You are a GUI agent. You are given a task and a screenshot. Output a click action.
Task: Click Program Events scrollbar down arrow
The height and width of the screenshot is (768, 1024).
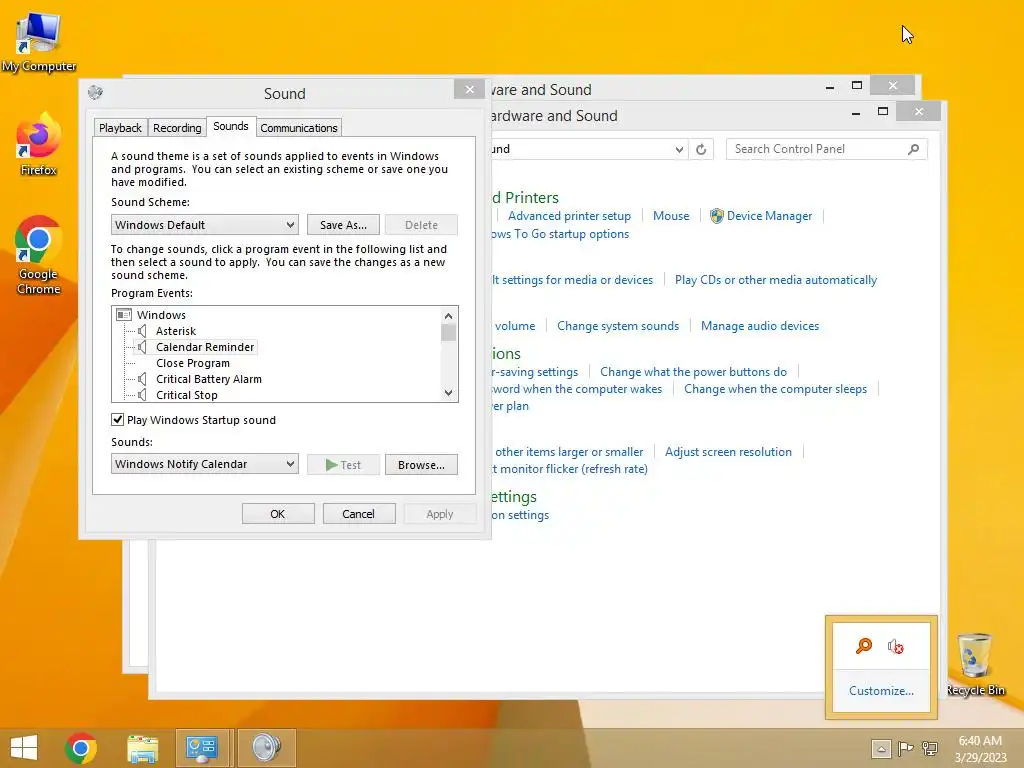448,392
